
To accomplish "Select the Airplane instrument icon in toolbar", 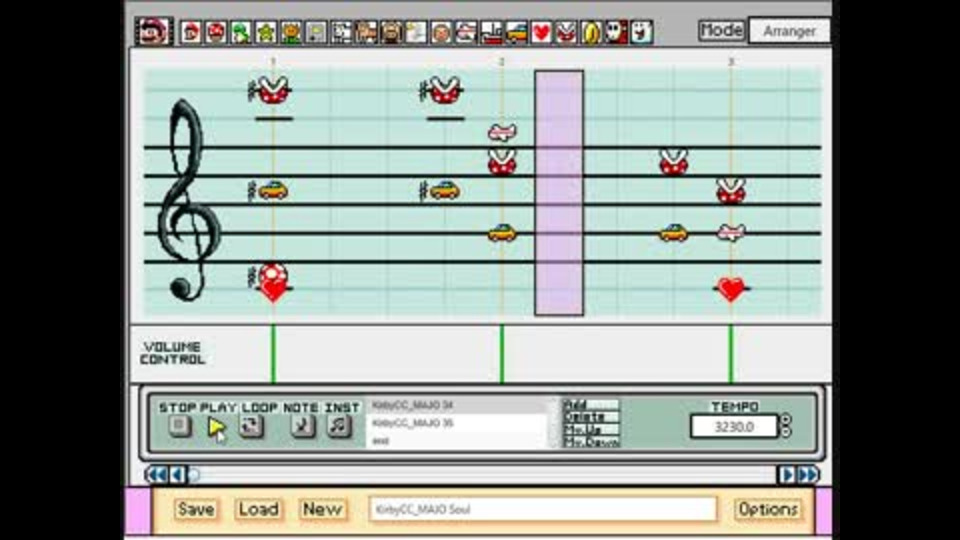I will [x=467, y=32].
